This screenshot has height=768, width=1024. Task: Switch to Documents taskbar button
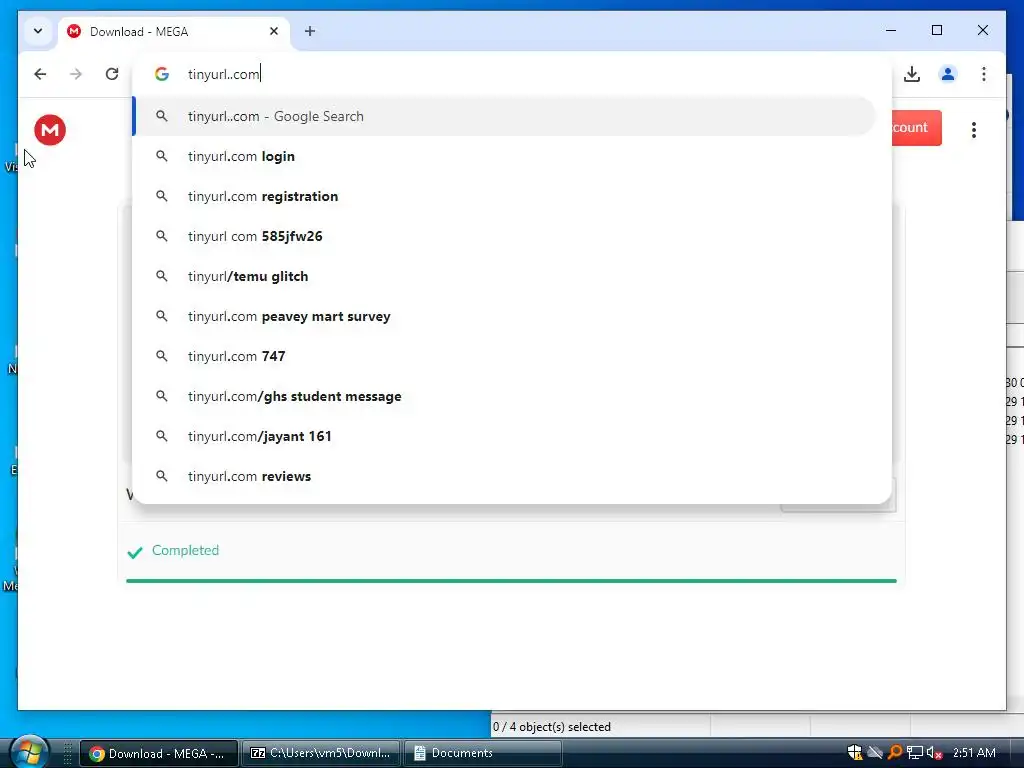pos(482,754)
